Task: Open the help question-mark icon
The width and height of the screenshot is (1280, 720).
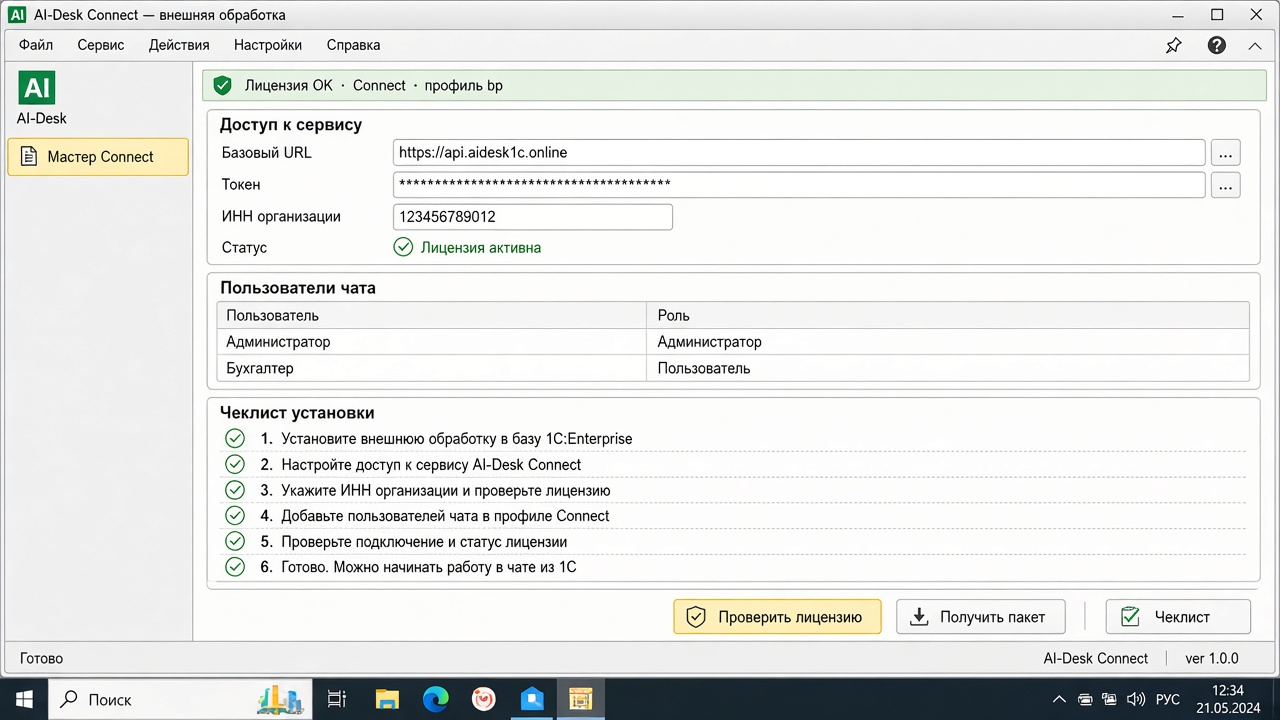Action: point(1217,45)
